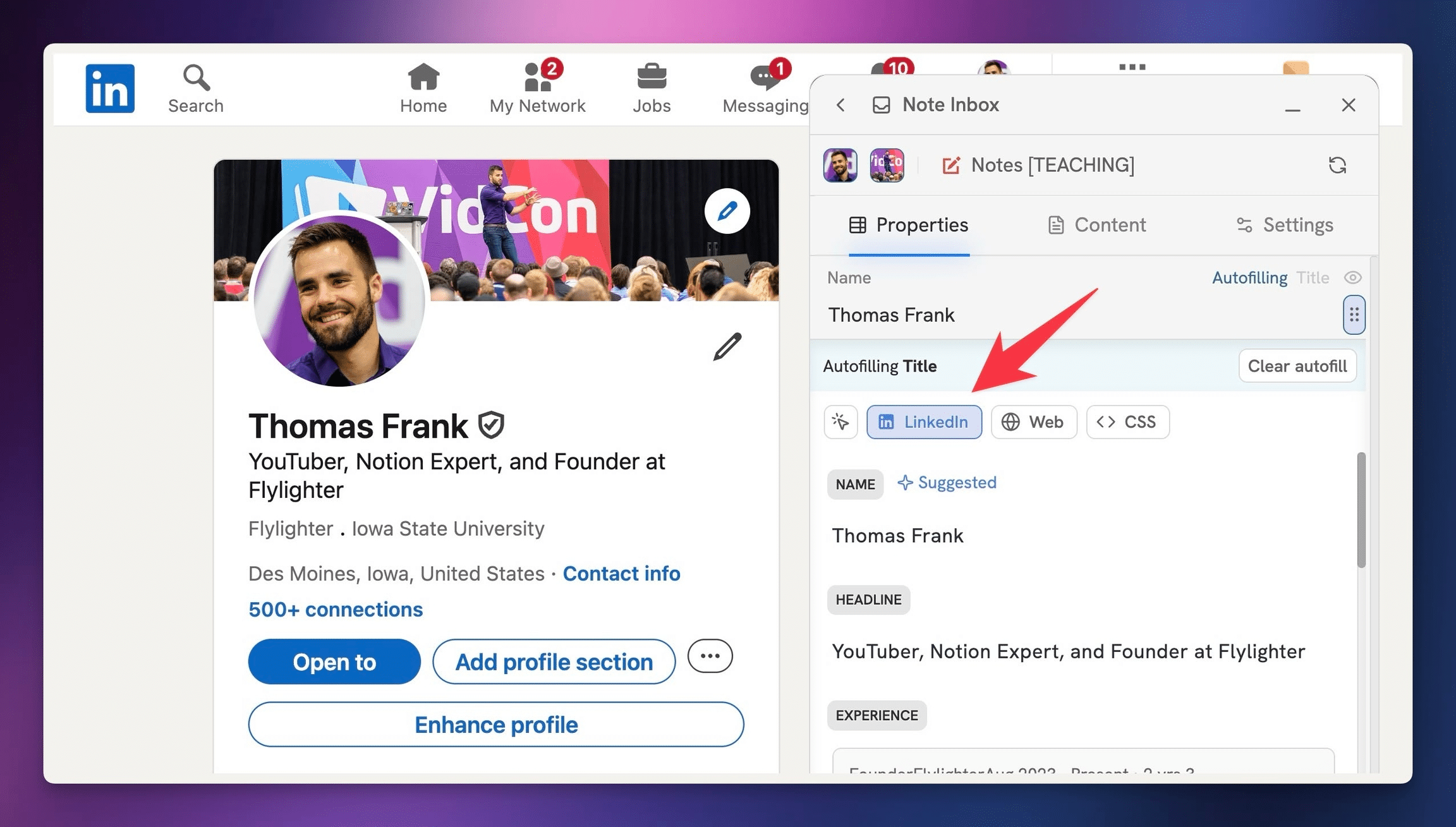
Task: Click the profile intro edit pencil
Action: 727,346
